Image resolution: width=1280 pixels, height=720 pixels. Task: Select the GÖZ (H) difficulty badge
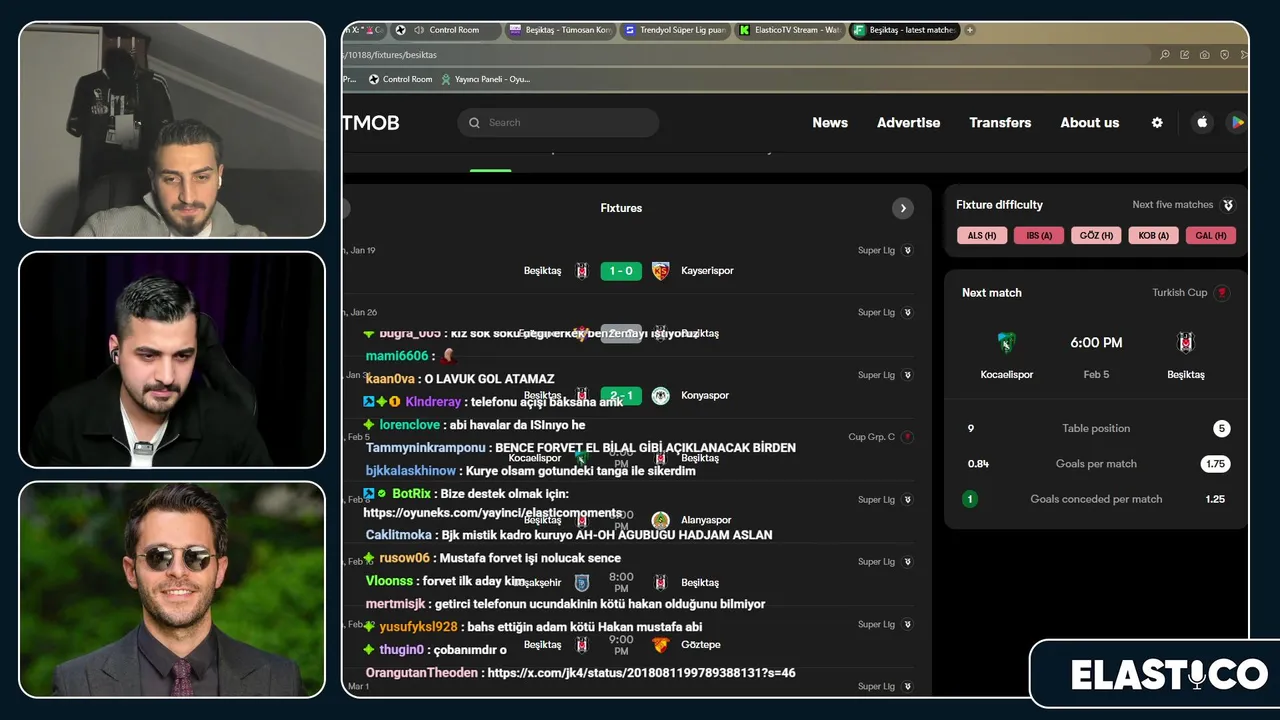(1096, 236)
